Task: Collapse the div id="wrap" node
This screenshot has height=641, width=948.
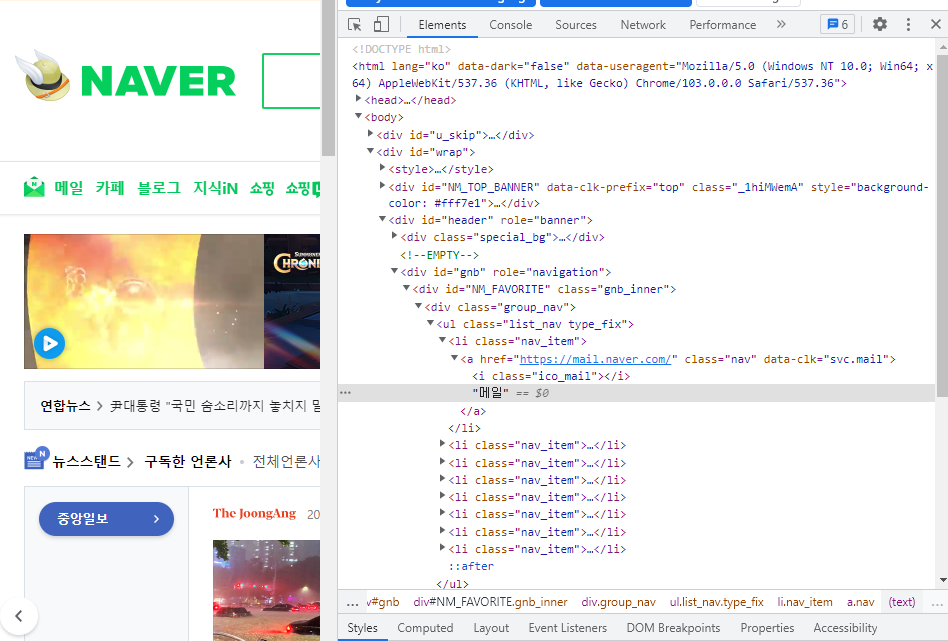Action: click(370, 151)
